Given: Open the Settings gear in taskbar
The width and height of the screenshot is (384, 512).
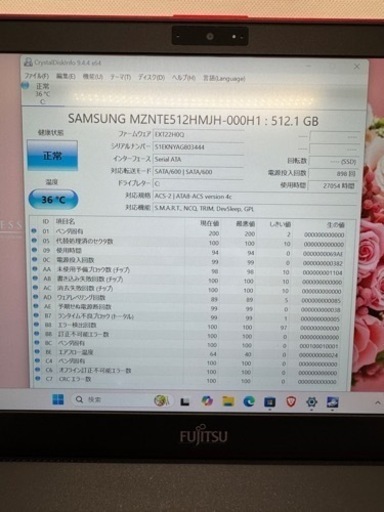Looking at the screenshot, I should tap(311, 402).
